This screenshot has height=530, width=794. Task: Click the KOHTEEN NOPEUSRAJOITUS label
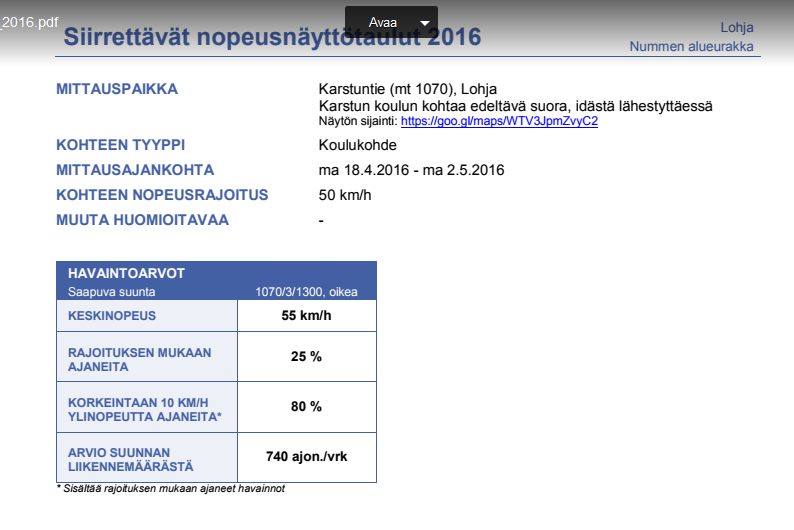click(x=162, y=195)
